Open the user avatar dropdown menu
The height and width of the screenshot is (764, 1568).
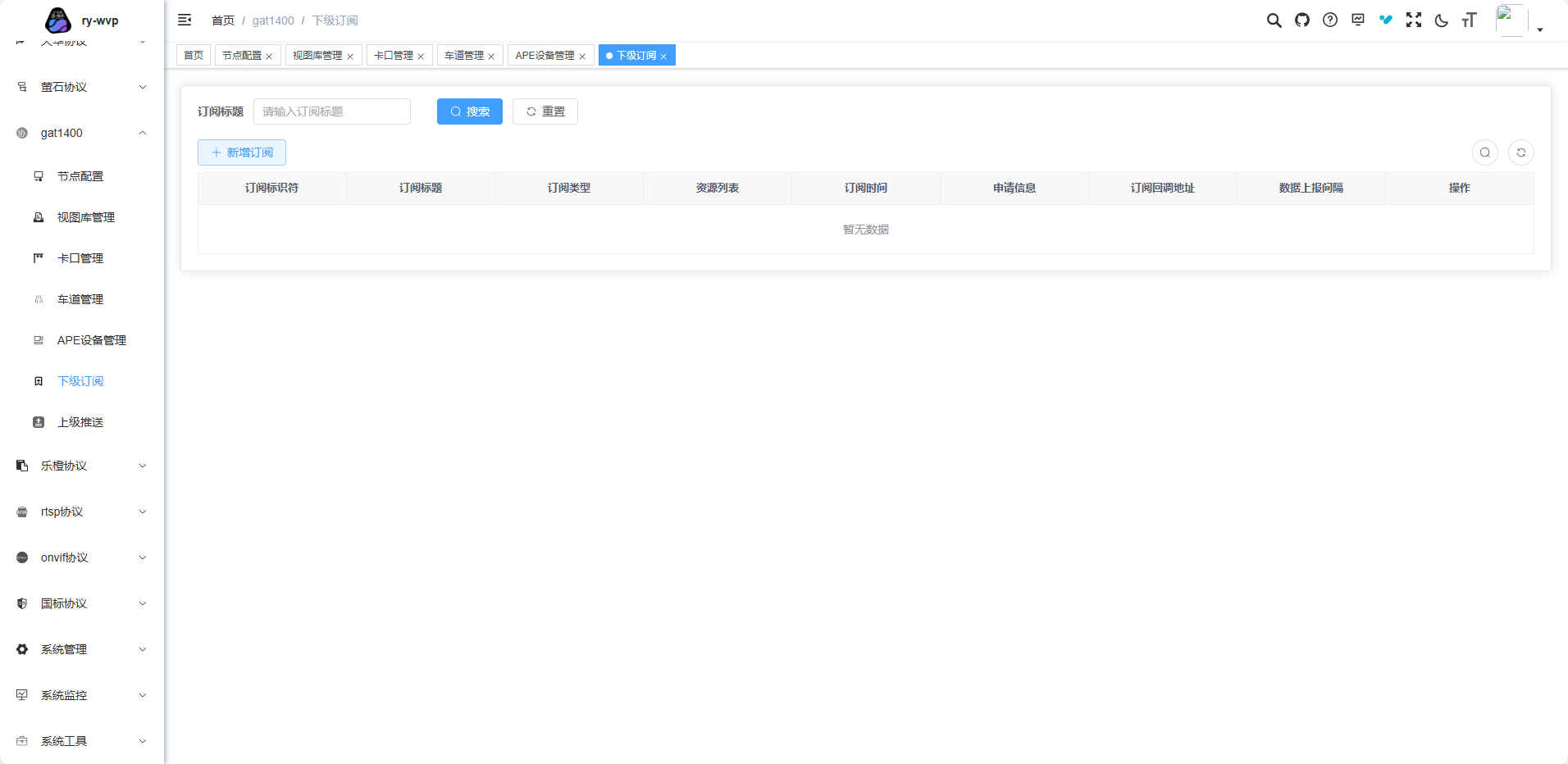[1519, 21]
